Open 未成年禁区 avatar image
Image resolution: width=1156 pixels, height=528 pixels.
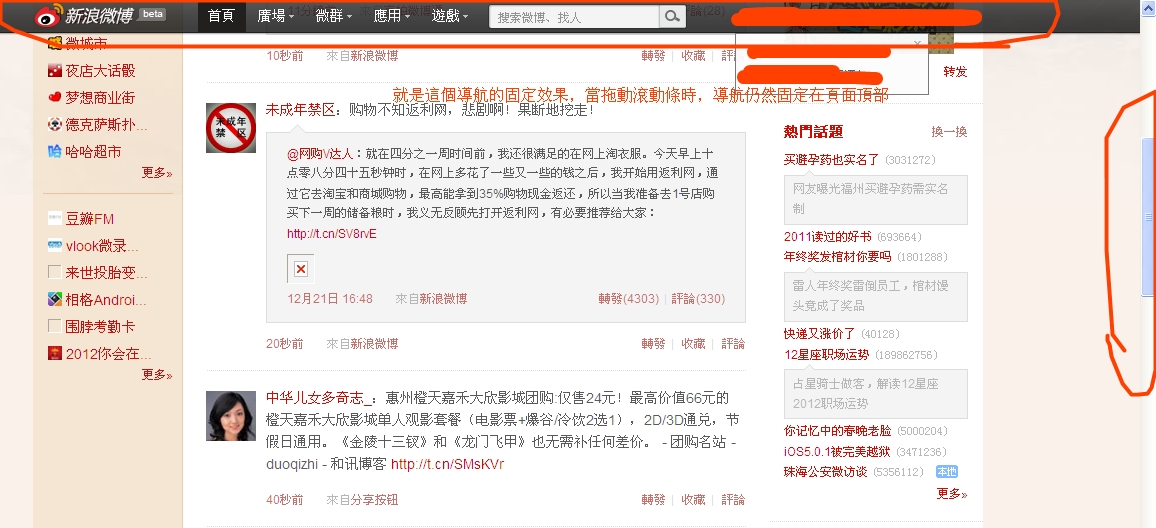(x=231, y=128)
